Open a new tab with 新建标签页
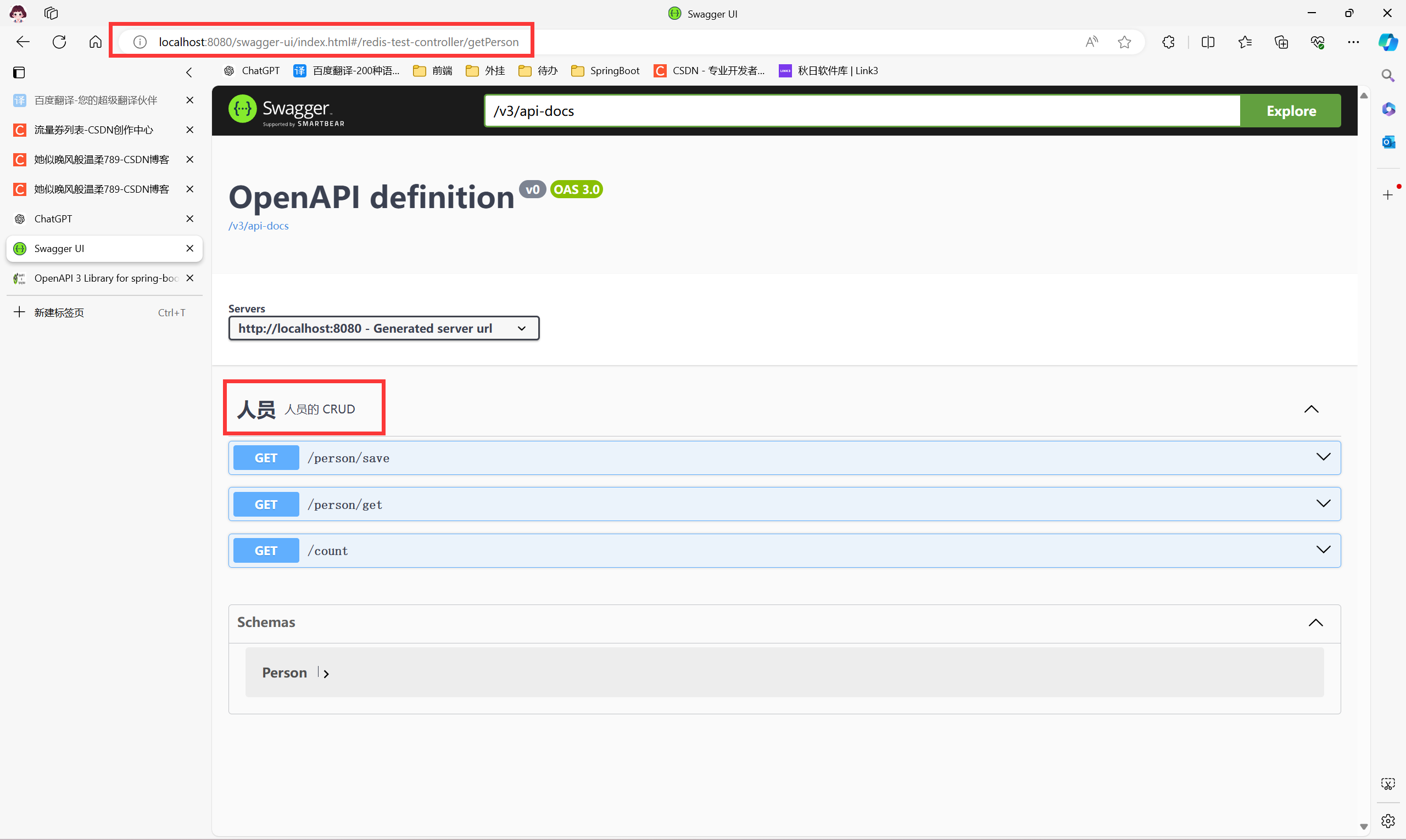Screen dimensions: 1406x840 click(104, 312)
